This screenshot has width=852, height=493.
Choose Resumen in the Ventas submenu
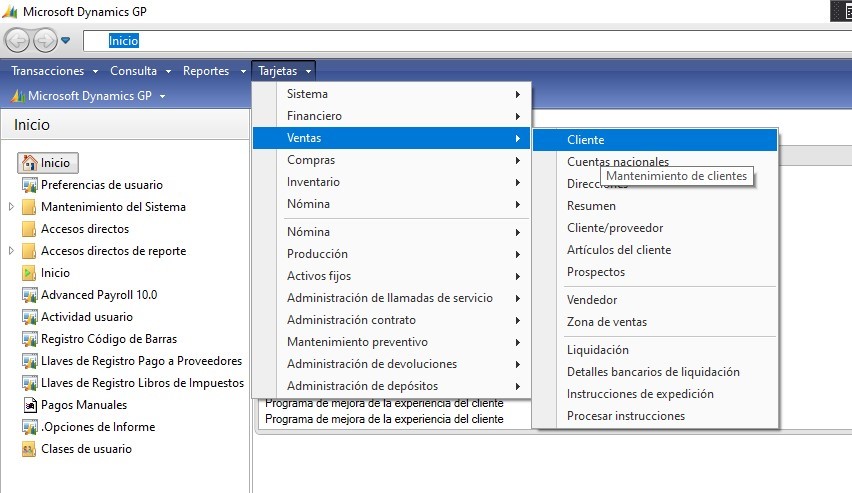[x=655, y=206]
